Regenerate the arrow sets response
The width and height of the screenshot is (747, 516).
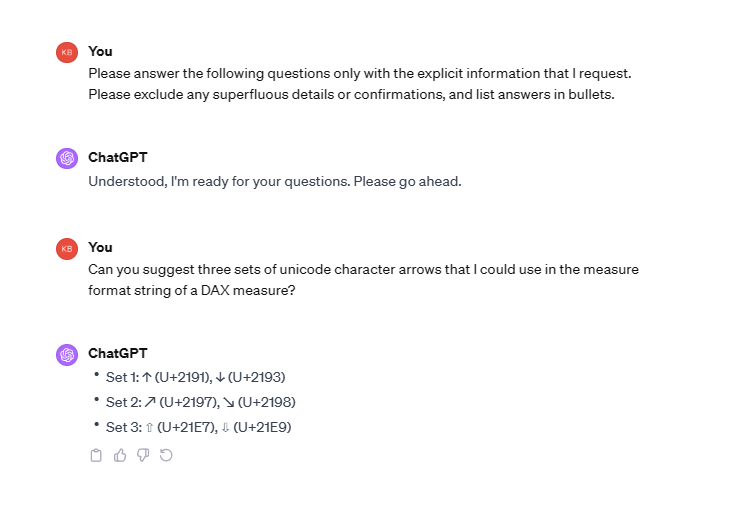pos(166,455)
